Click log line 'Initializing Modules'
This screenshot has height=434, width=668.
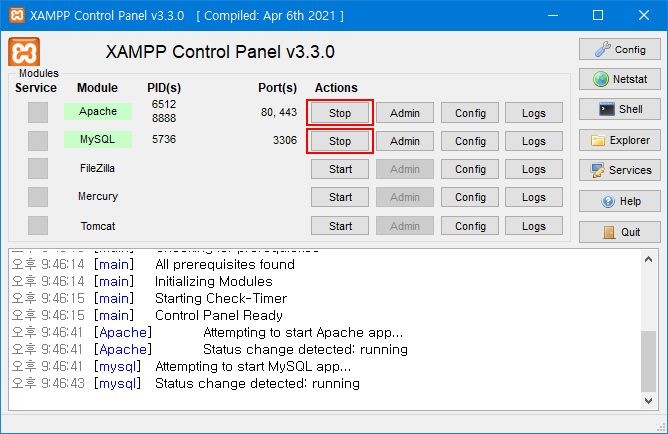[x=213, y=282]
